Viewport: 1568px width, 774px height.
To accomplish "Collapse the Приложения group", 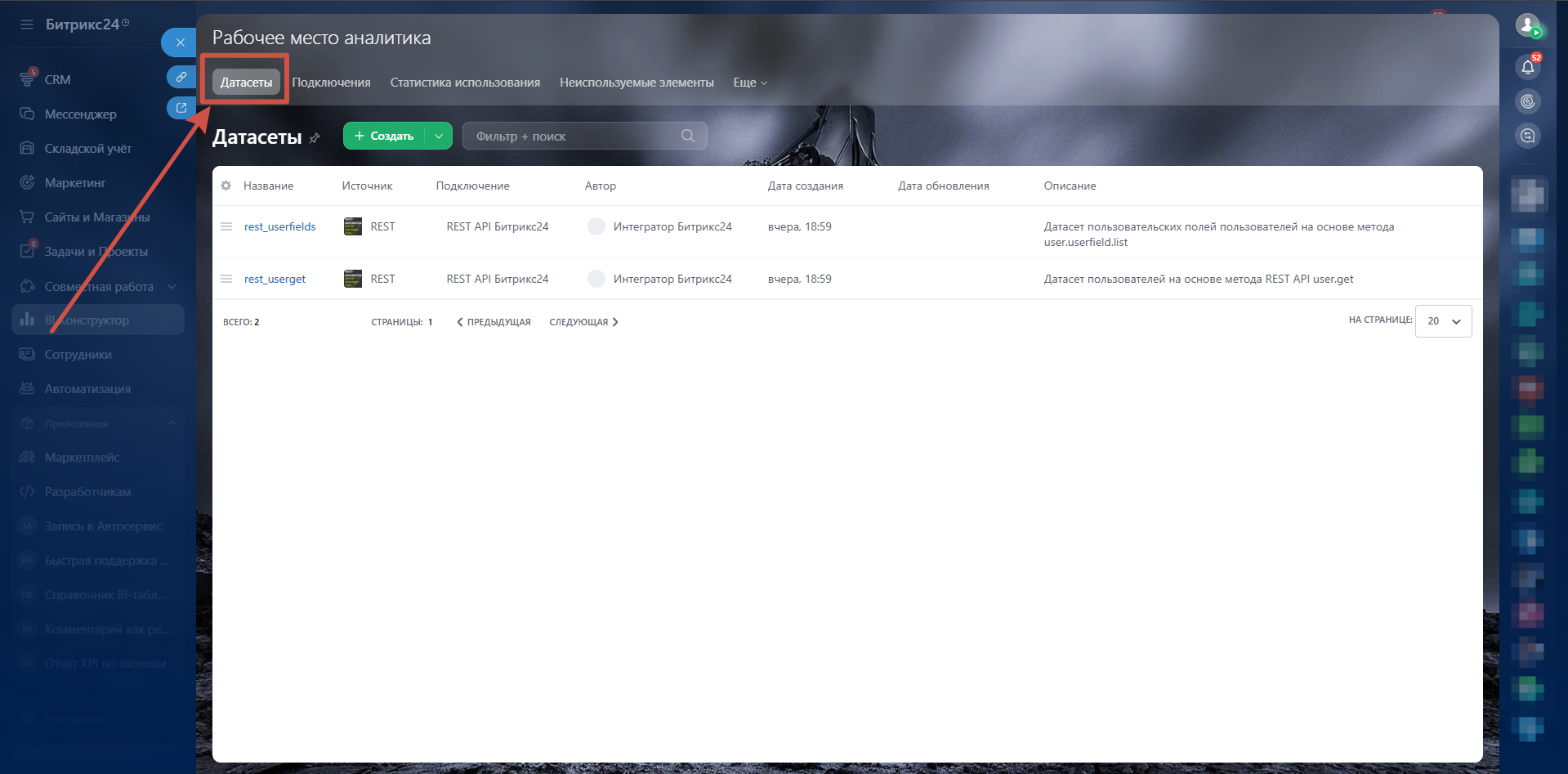I will click(172, 423).
